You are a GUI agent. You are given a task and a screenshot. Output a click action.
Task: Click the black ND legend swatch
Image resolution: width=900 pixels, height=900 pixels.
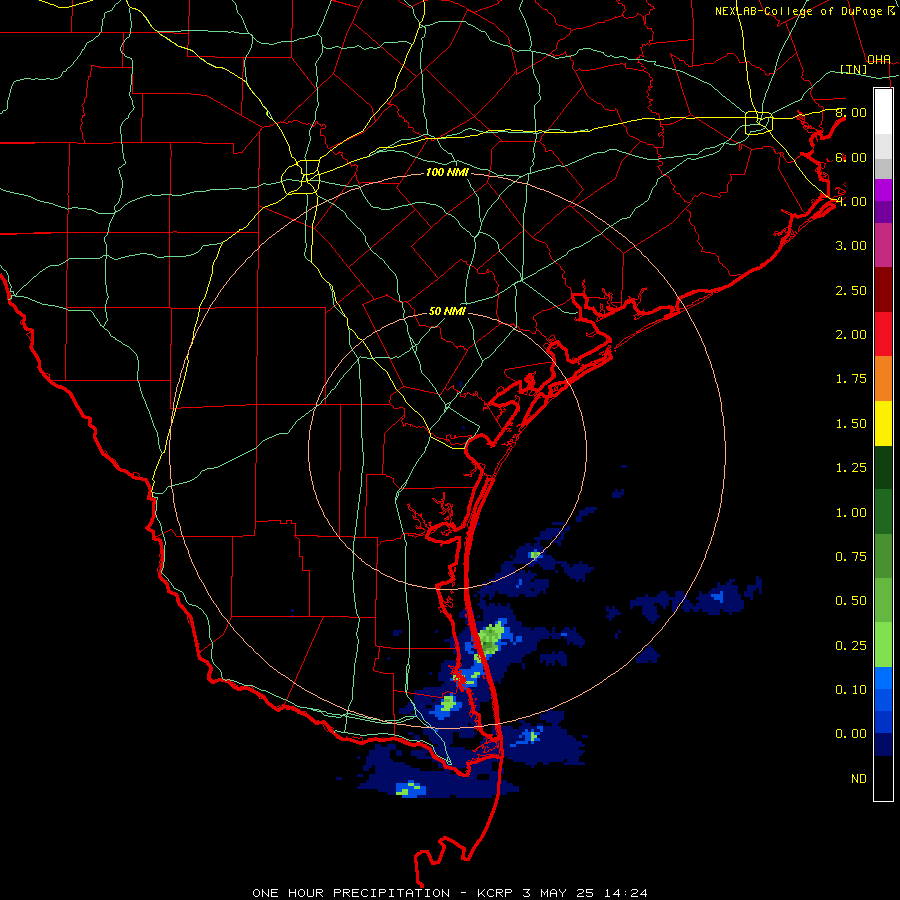coord(883,778)
